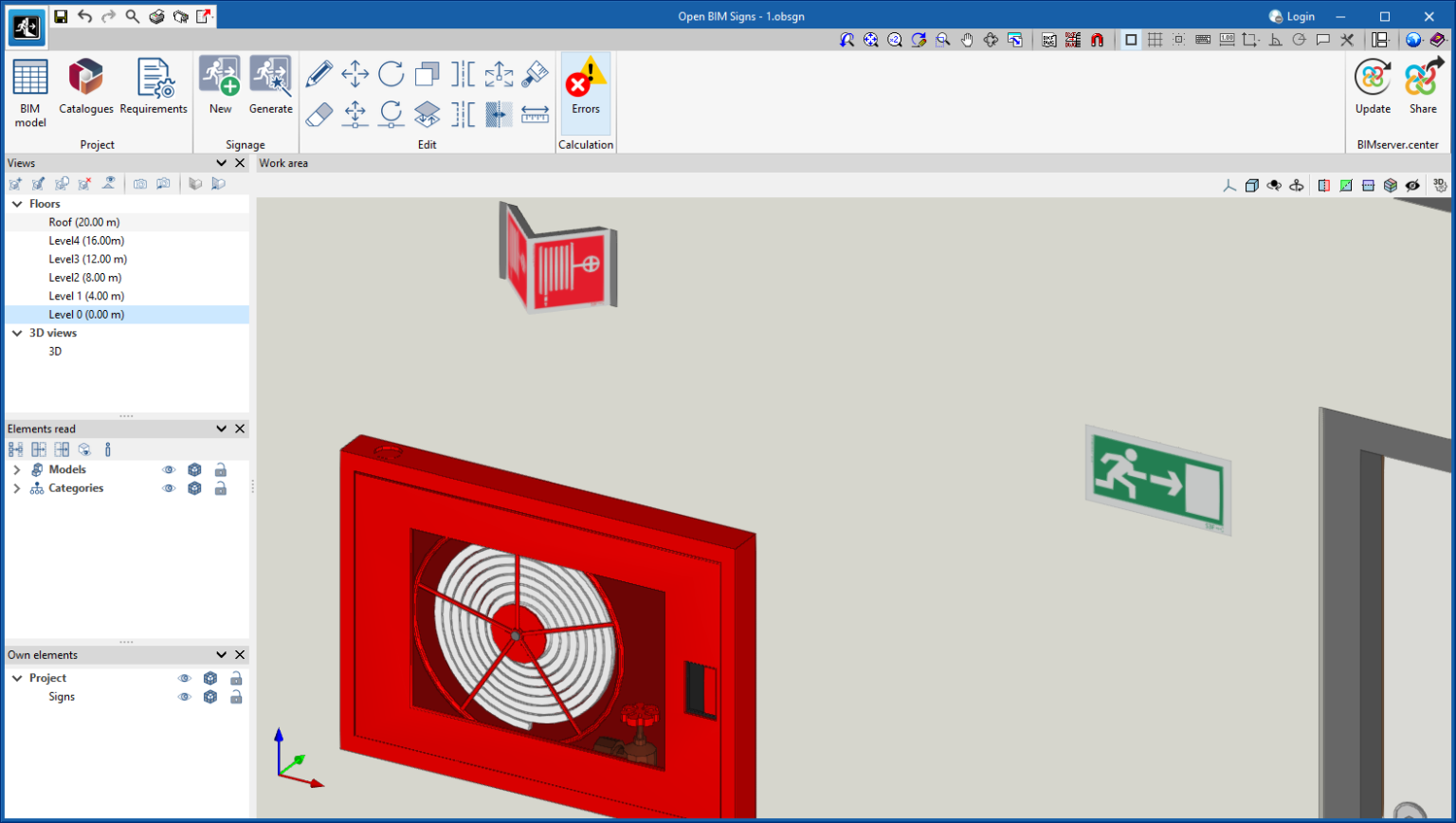The width and height of the screenshot is (1456, 823).
Task: Open the Generate signage tool
Action: pyautogui.click(x=270, y=83)
